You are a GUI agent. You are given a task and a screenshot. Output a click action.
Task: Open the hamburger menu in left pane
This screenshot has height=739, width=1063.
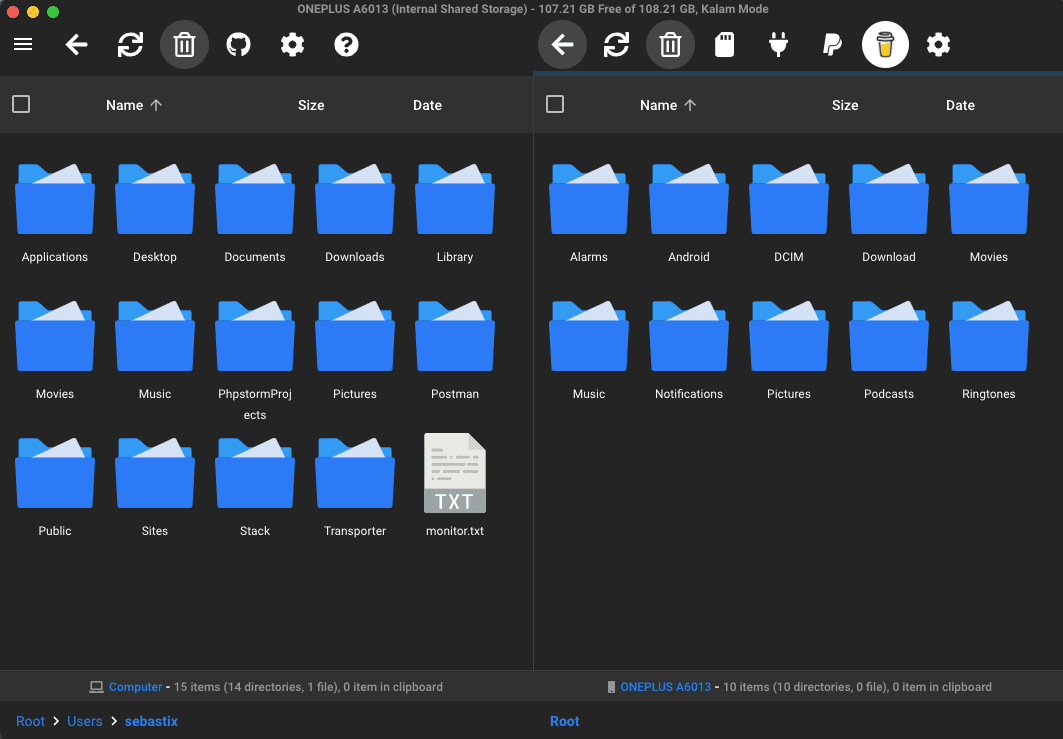(x=23, y=45)
